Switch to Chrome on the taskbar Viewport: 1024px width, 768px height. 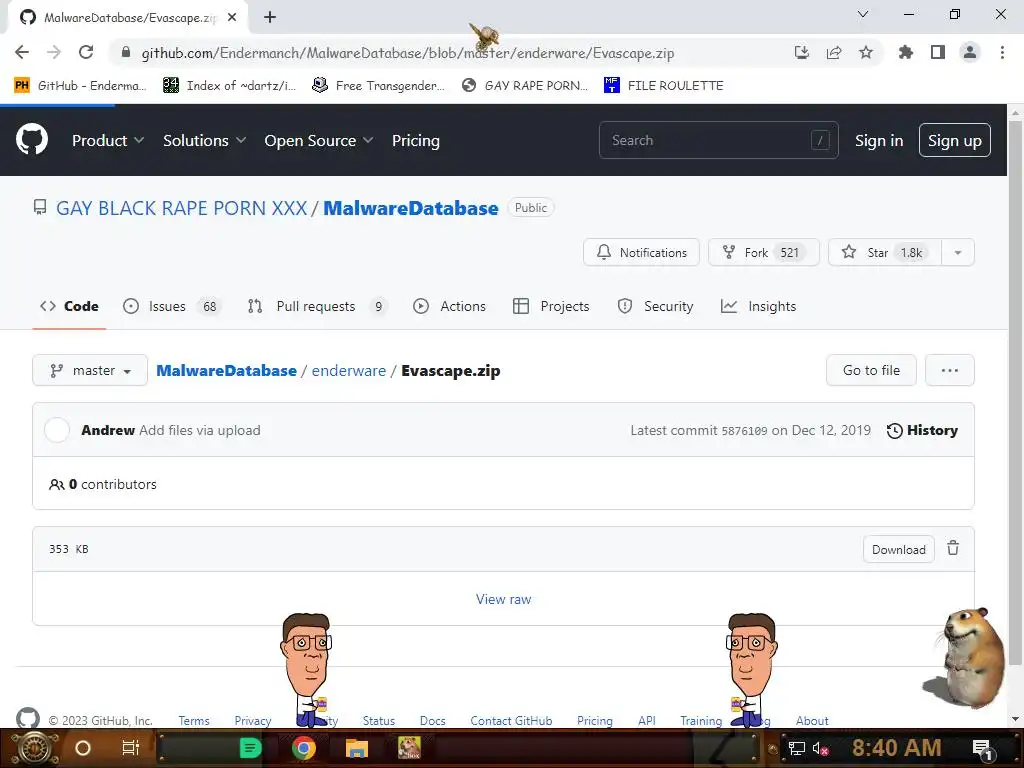click(x=303, y=748)
